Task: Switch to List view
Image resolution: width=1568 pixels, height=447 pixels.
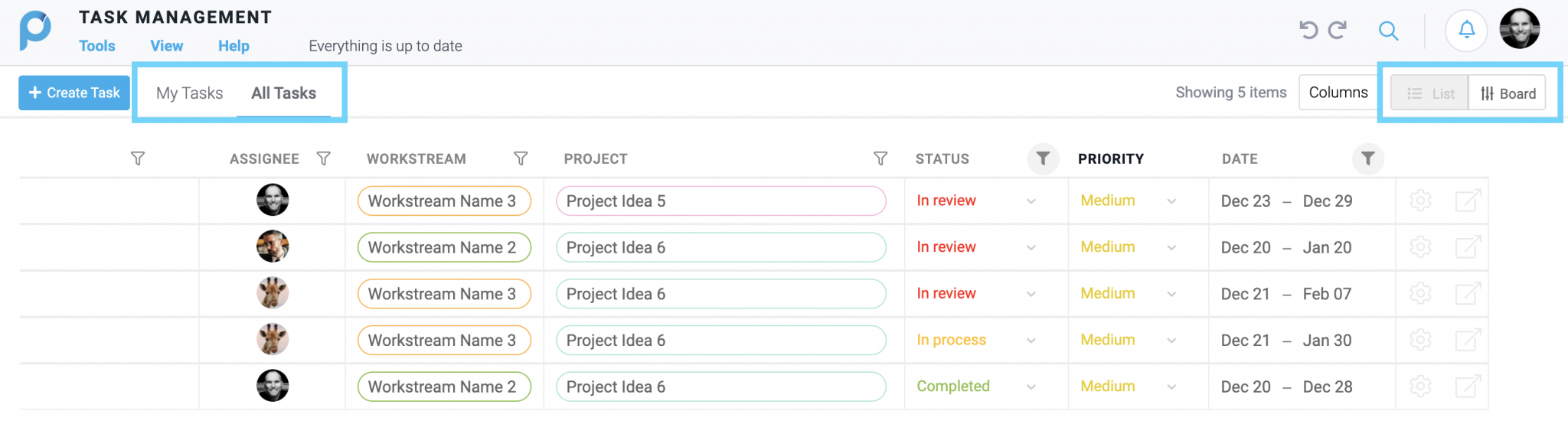Action: 1430,93
